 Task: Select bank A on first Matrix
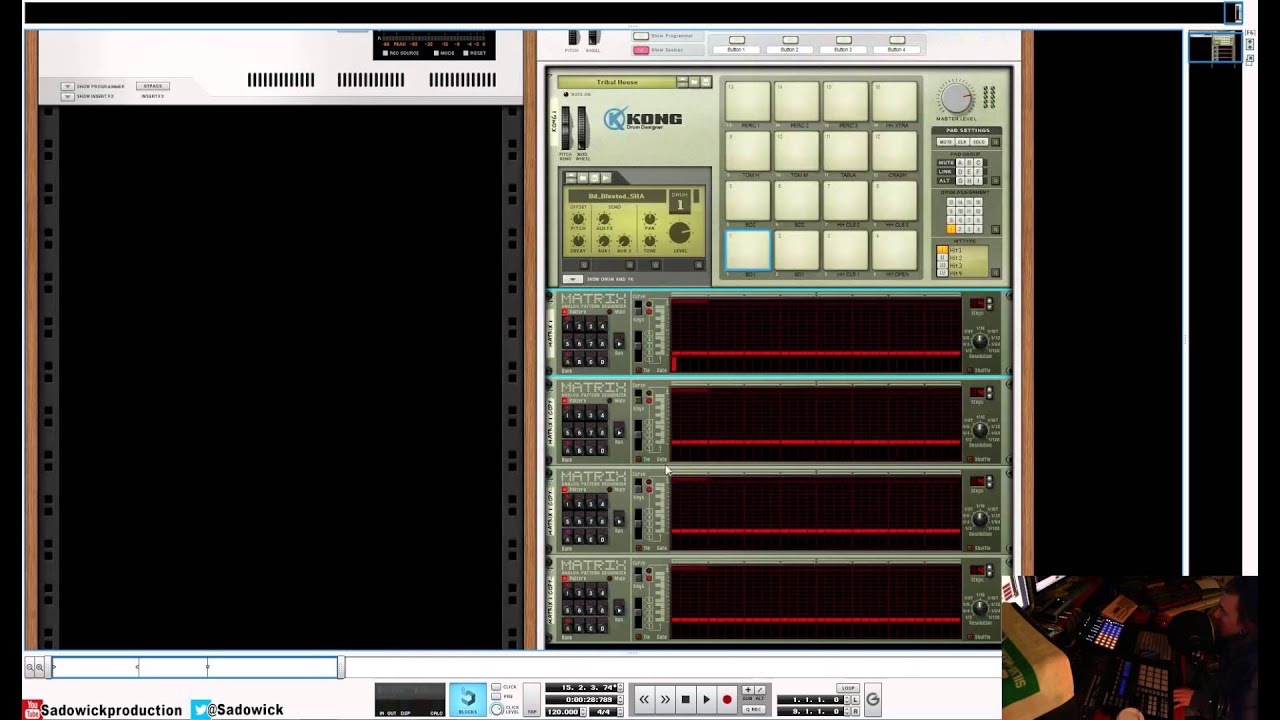pyautogui.click(x=568, y=359)
